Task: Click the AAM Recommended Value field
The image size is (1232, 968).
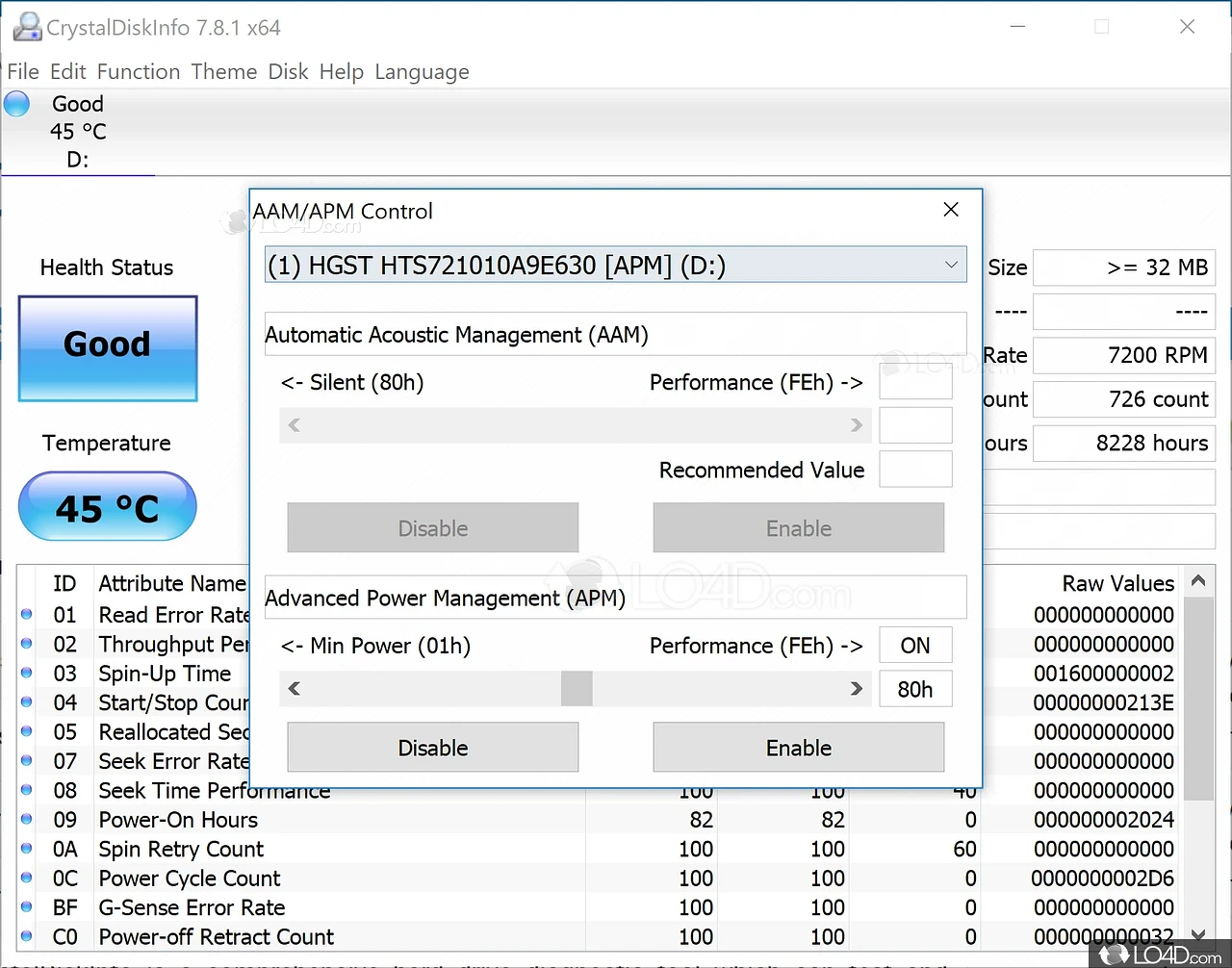Action: (x=915, y=470)
